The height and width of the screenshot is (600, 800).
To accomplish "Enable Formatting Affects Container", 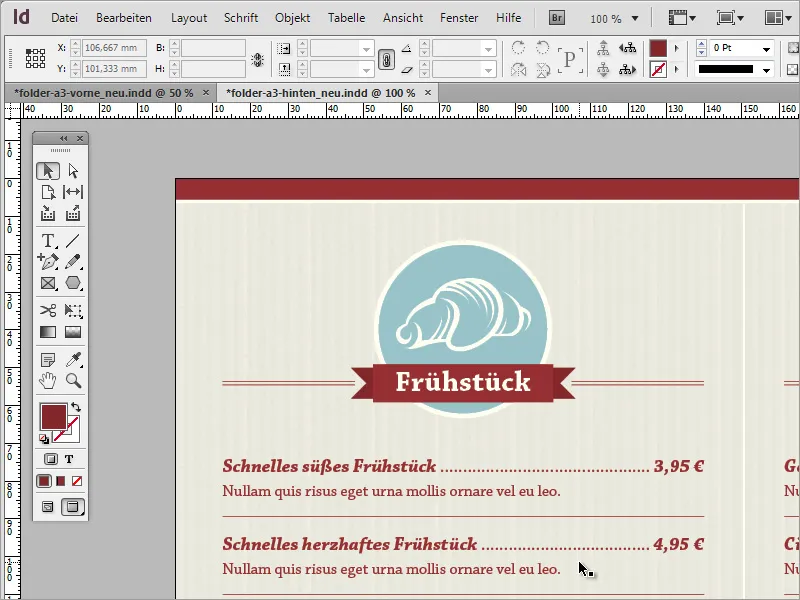I will coord(51,459).
